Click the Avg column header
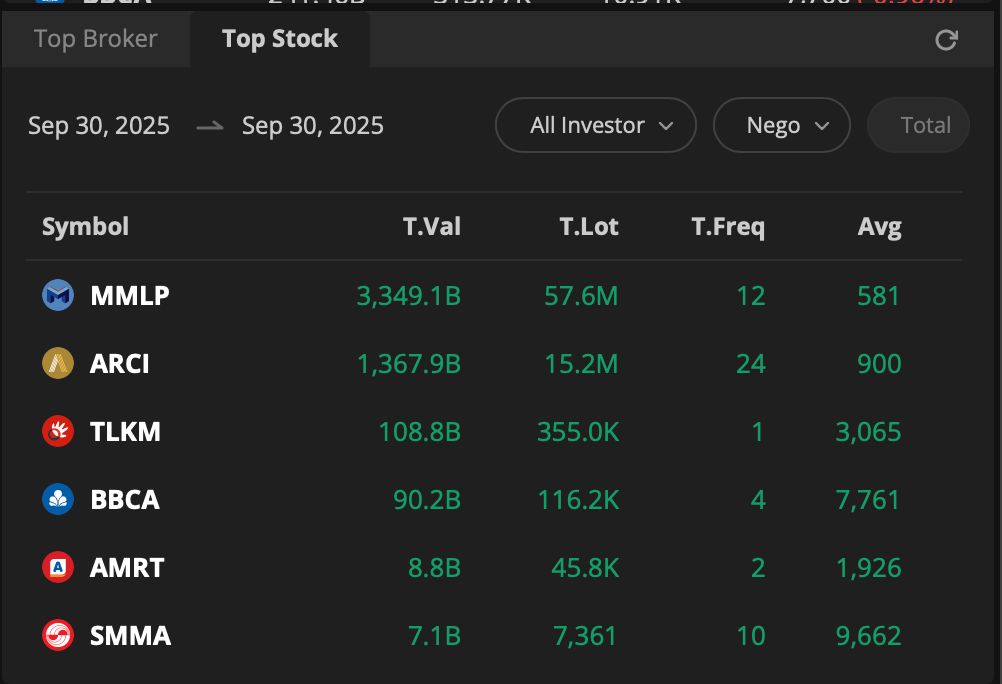 881,227
